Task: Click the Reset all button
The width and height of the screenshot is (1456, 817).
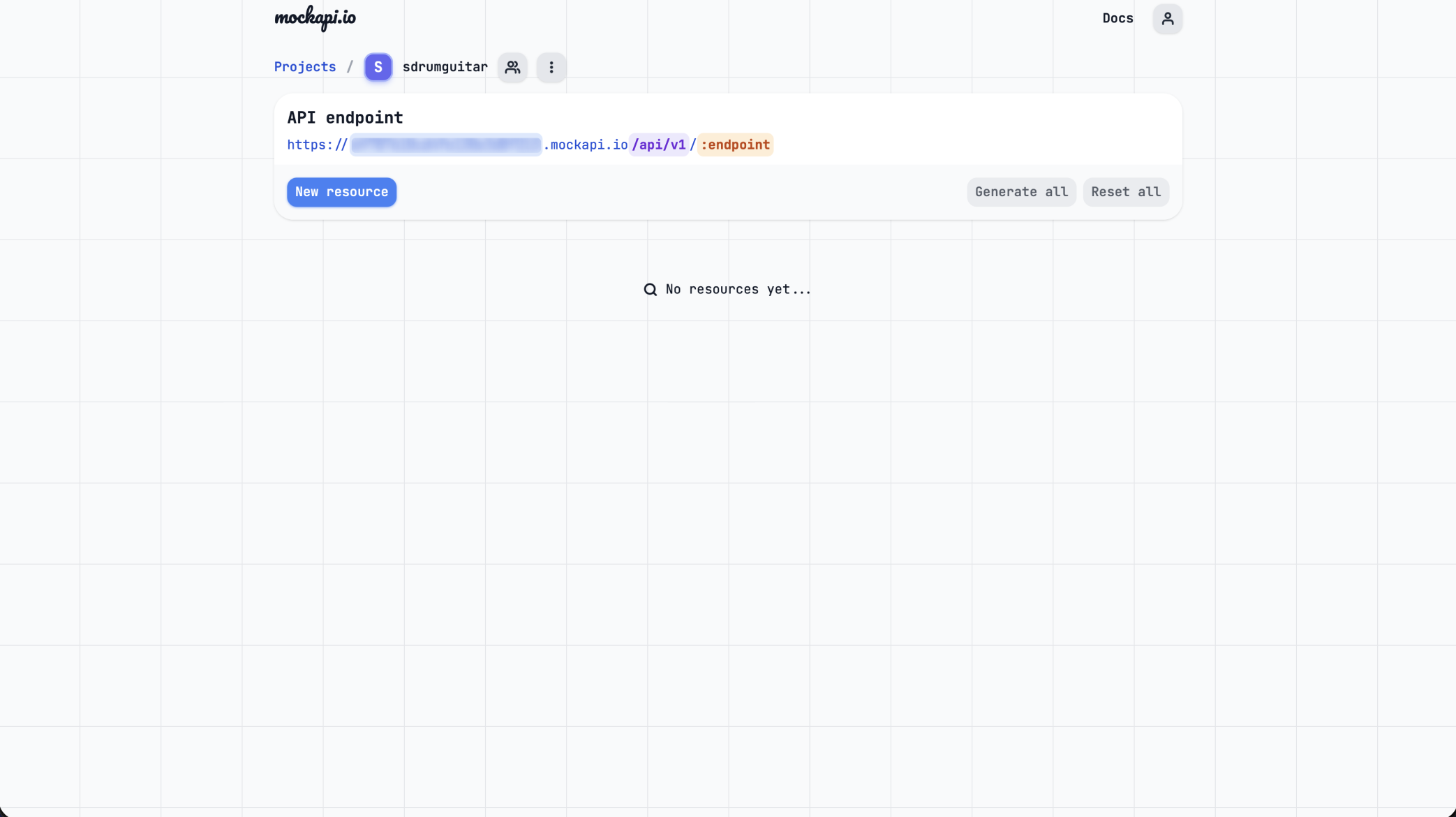Action: (x=1125, y=192)
